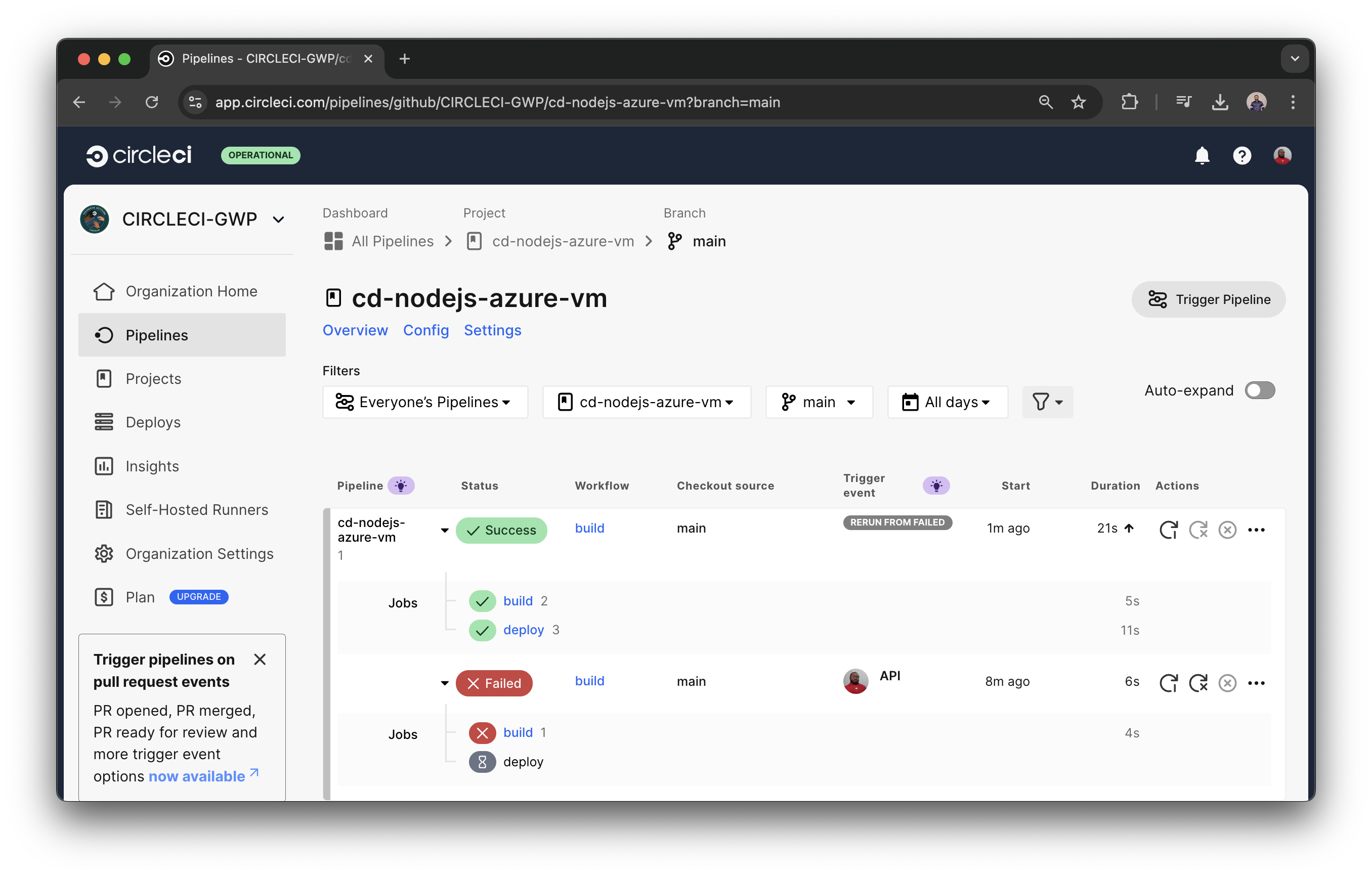Image resolution: width=1372 pixels, height=876 pixels.
Task: Rerun the failed workflow from failed
Action: [1199, 683]
